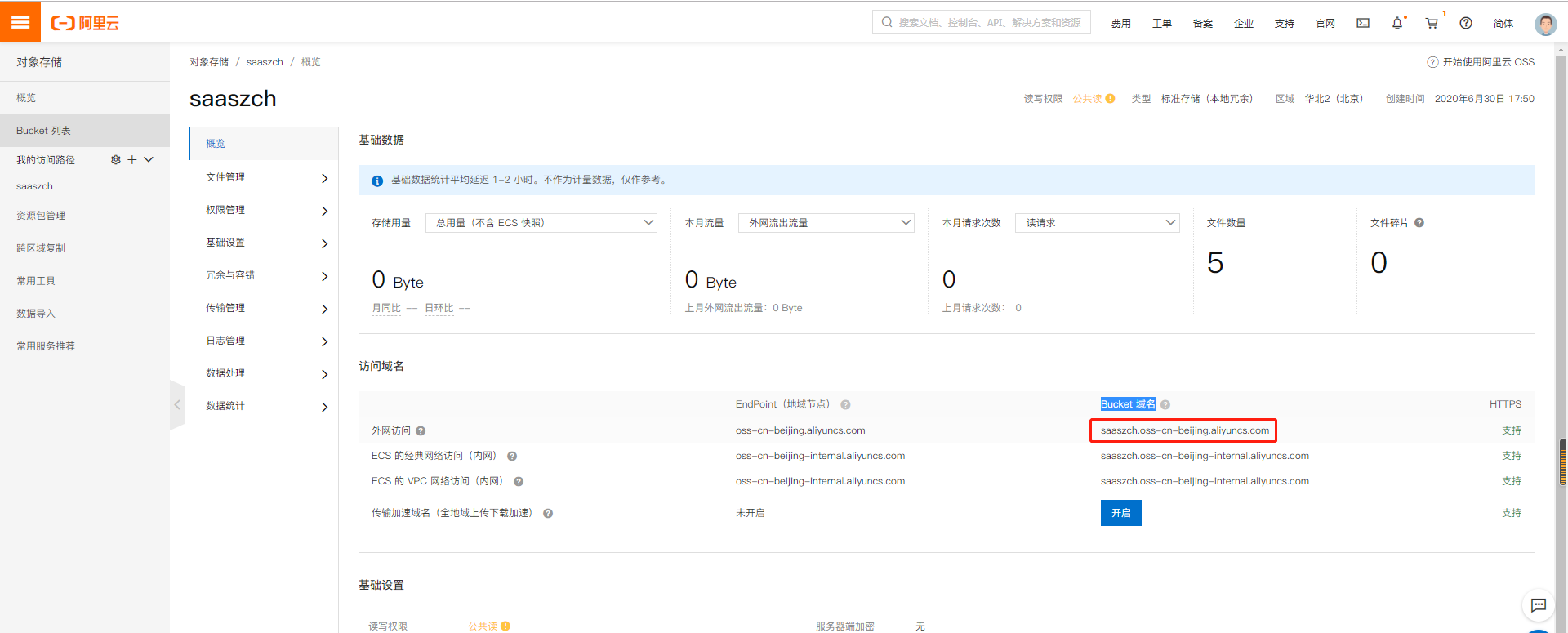Expand 冗余与容错 menu
This screenshot has width=1568, height=633.
(264, 275)
